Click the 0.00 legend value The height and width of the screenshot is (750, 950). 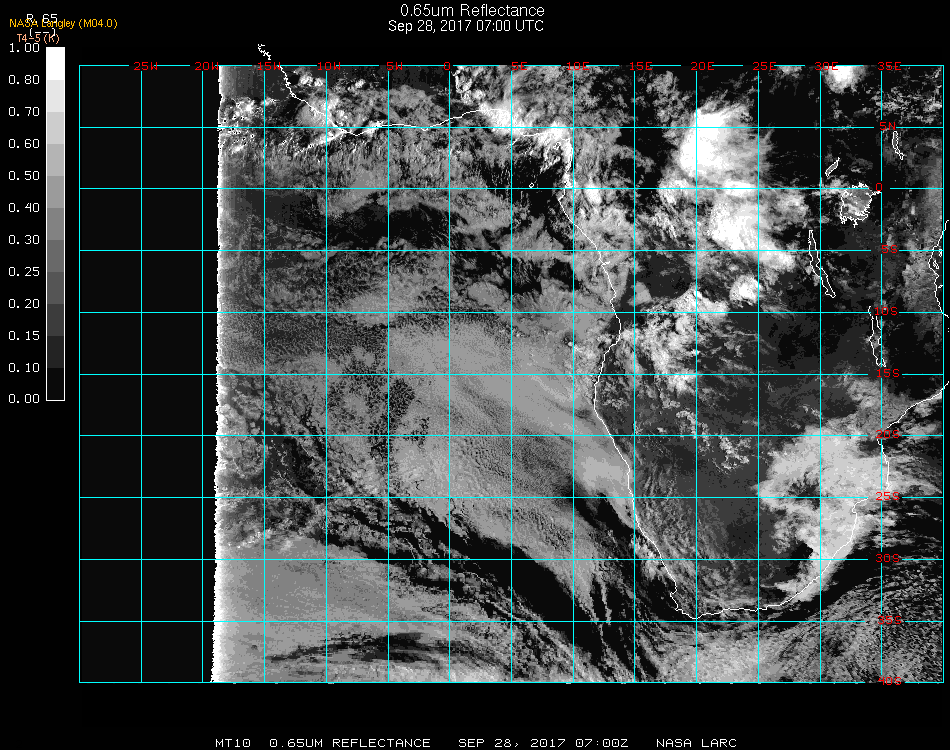24,399
